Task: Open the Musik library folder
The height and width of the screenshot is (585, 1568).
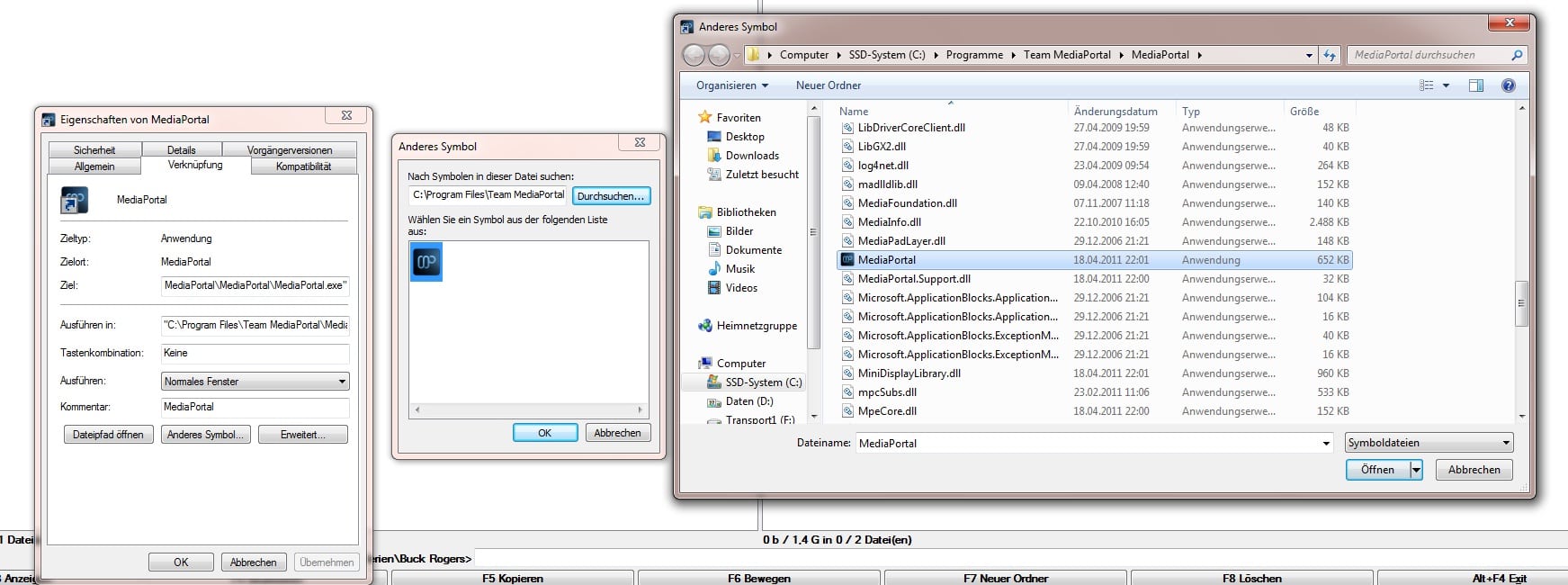Action: click(739, 269)
